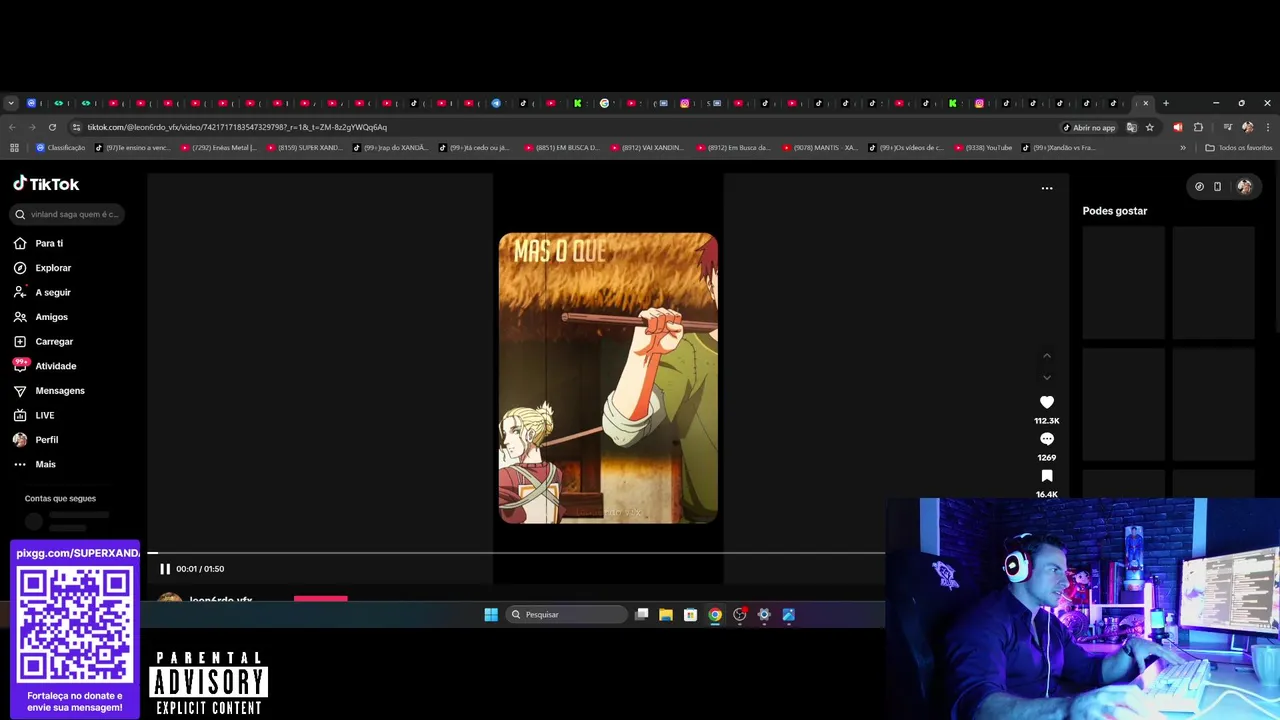
Task: Click the playing anime video
Action: pos(608,378)
